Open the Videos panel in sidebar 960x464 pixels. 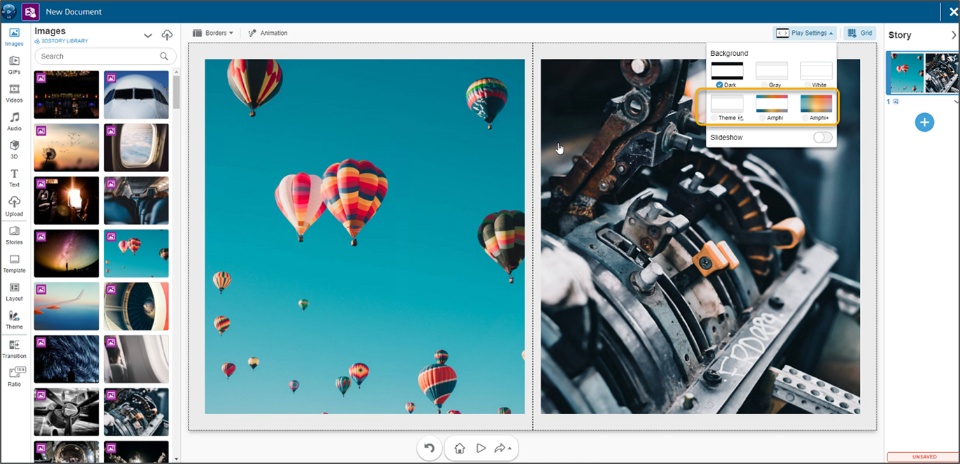(x=14, y=92)
